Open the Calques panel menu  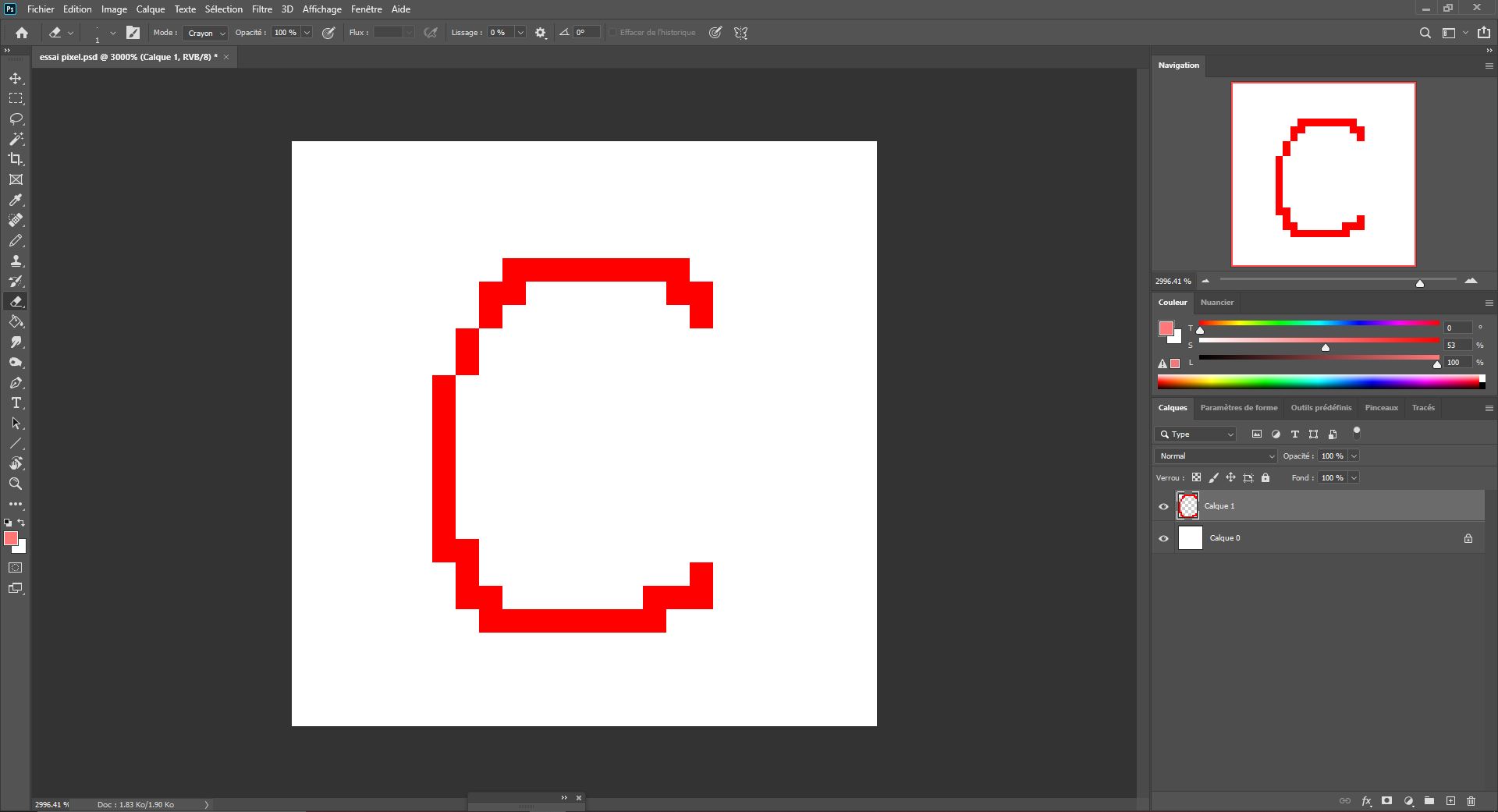click(x=1489, y=408)
